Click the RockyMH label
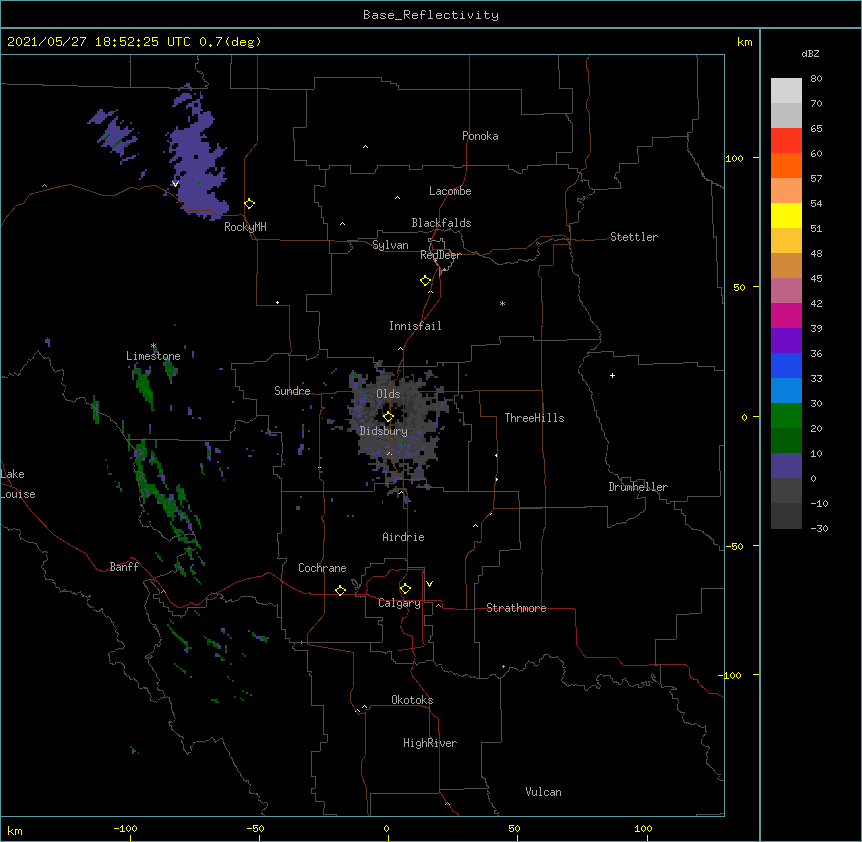 tap(245, 227)
